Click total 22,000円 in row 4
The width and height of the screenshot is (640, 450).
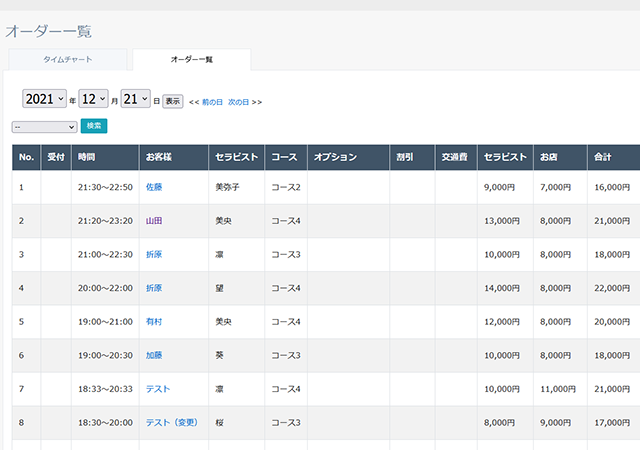tap(612, 288)
